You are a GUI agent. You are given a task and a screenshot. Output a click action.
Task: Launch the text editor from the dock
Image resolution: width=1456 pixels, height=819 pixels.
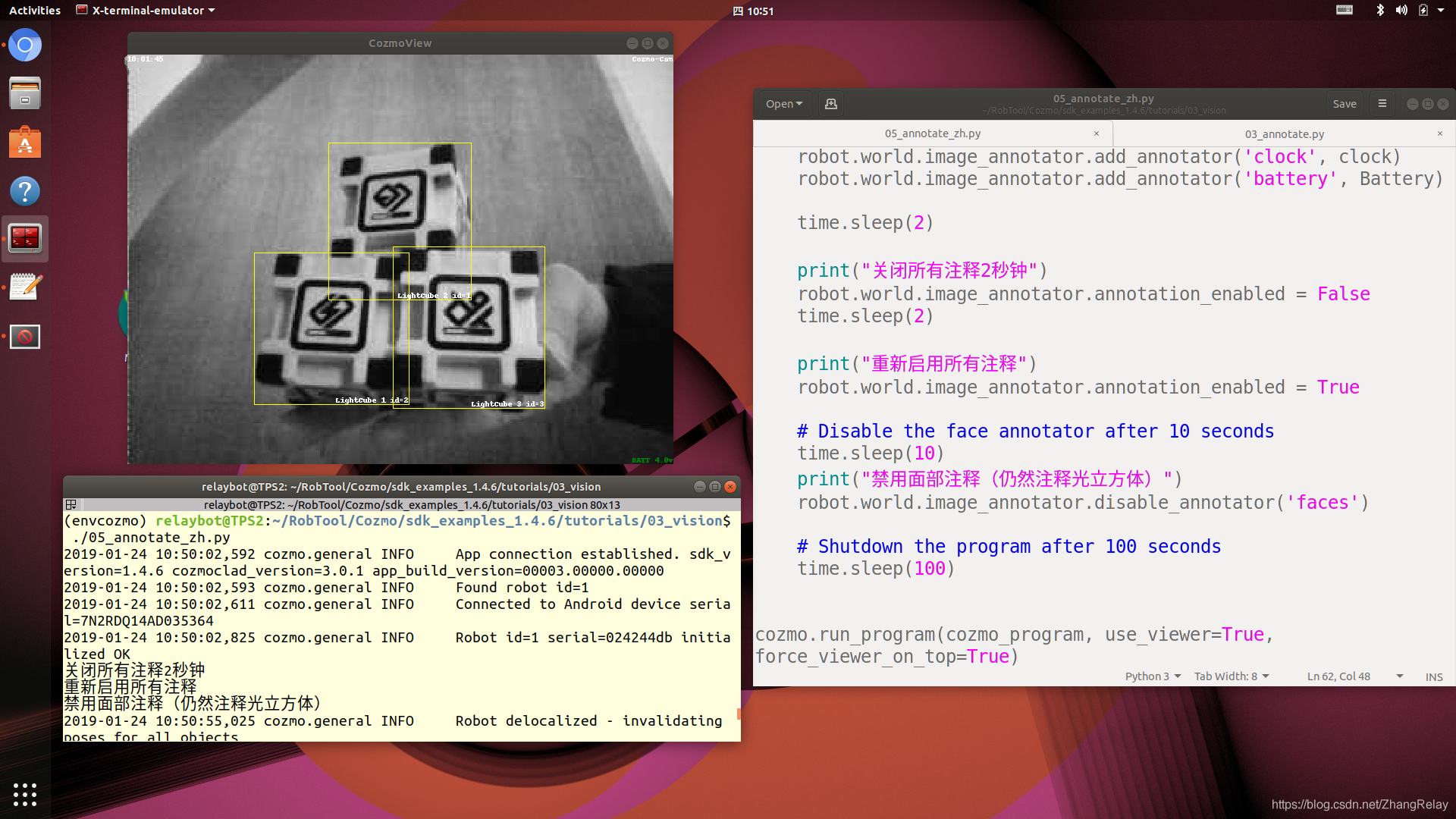25,287
